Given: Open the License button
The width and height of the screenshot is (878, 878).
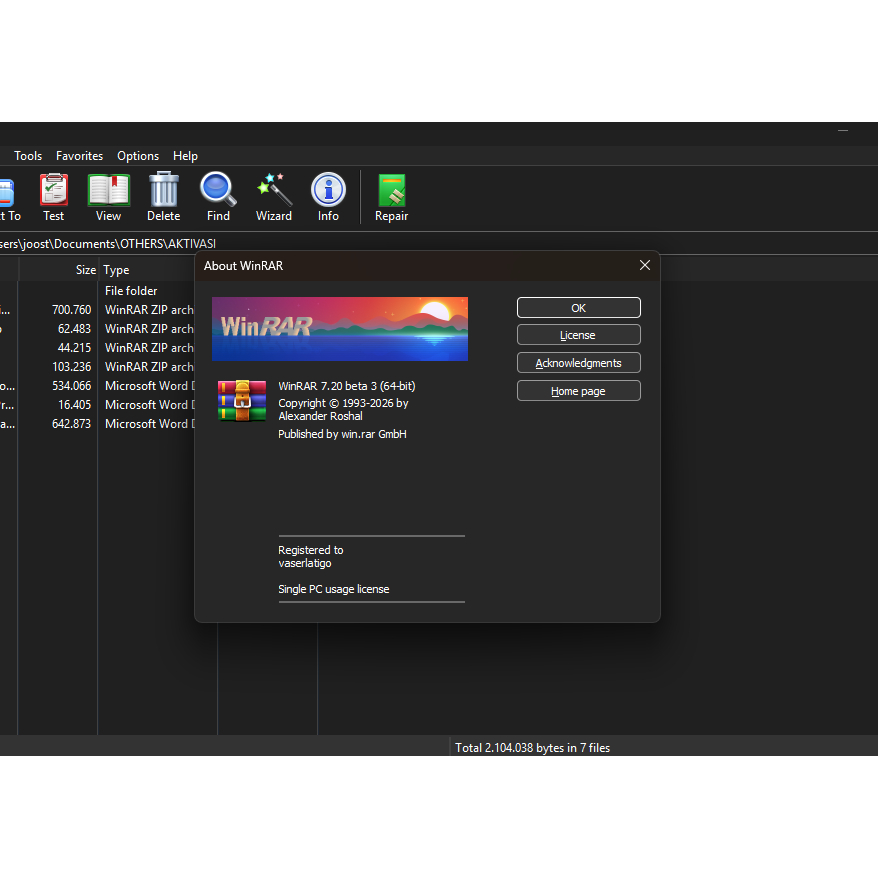Looking at the screenshot, I should [578, 335].
